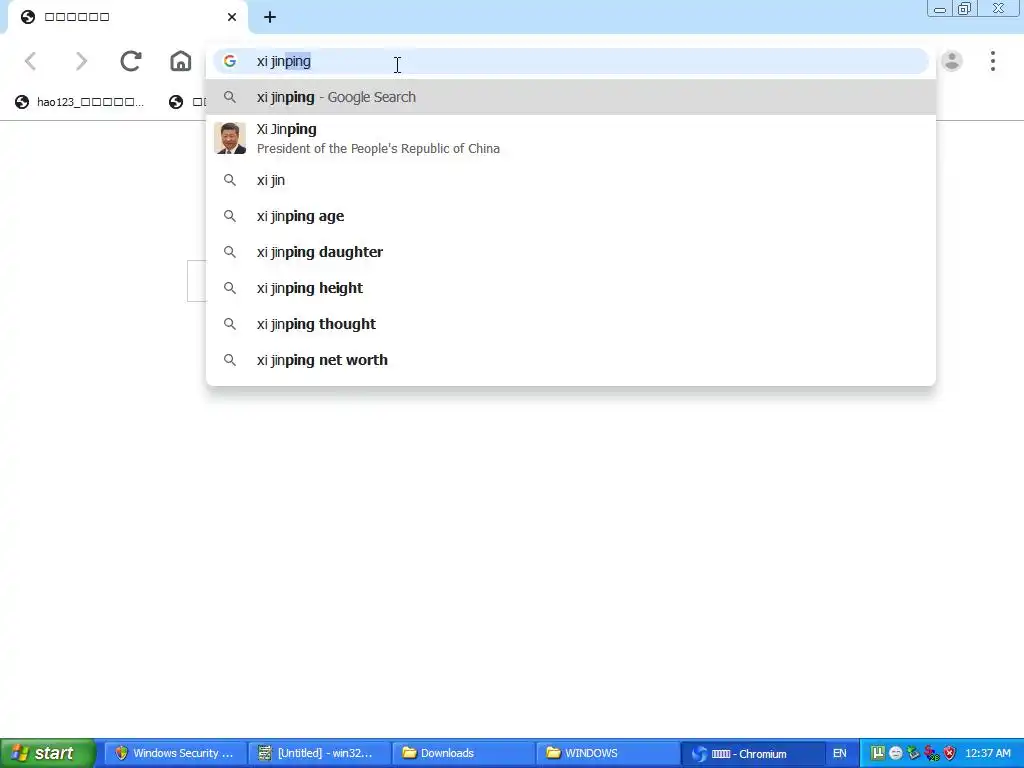This screenshot has height=768, width=1024.
Task: Open the profile avatar menu
Action: click(x=952, y=61)
